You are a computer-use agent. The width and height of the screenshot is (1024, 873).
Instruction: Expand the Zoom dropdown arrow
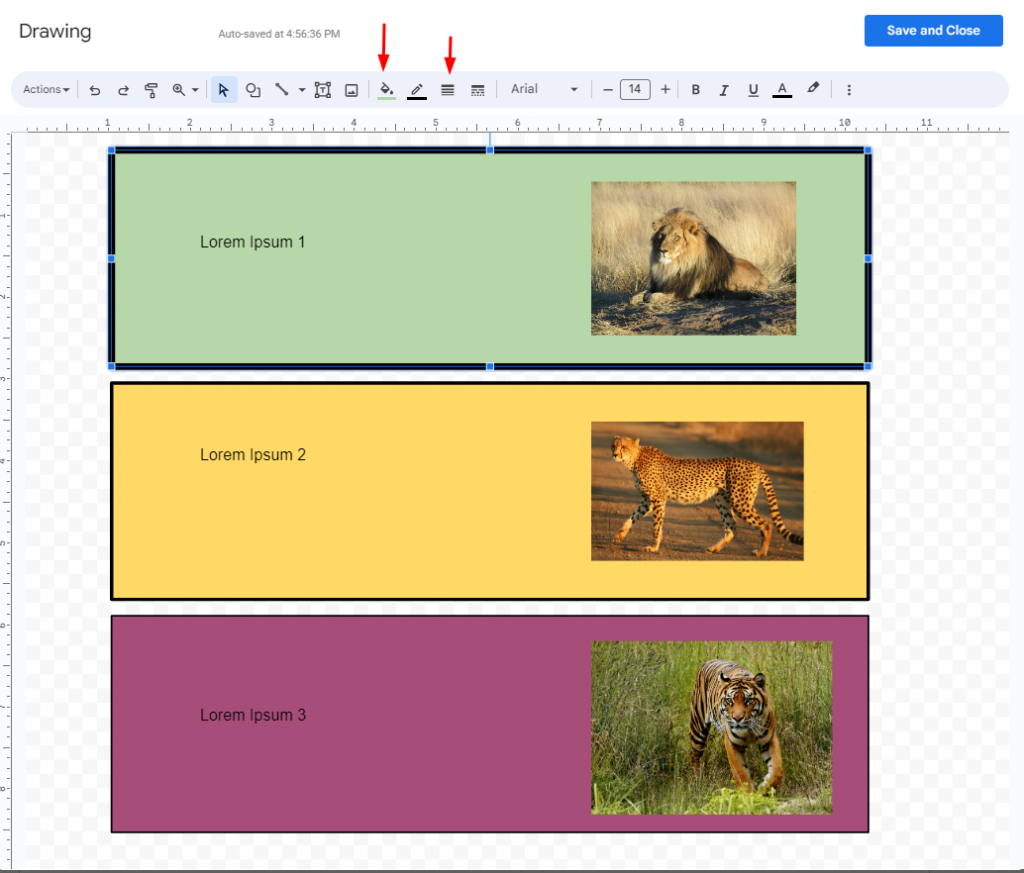pyautogui.click(x=195, y=90)
